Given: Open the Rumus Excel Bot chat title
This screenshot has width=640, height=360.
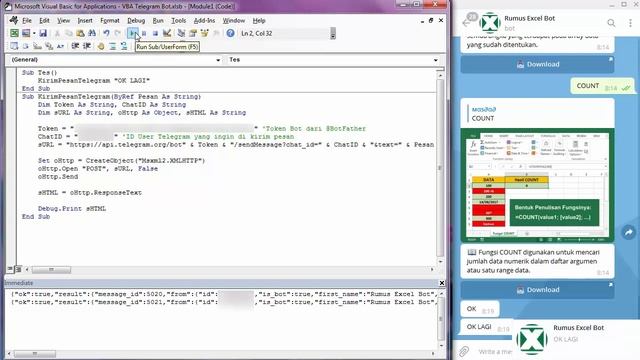Looking at the screenshot, I should (x=529, y=18).
